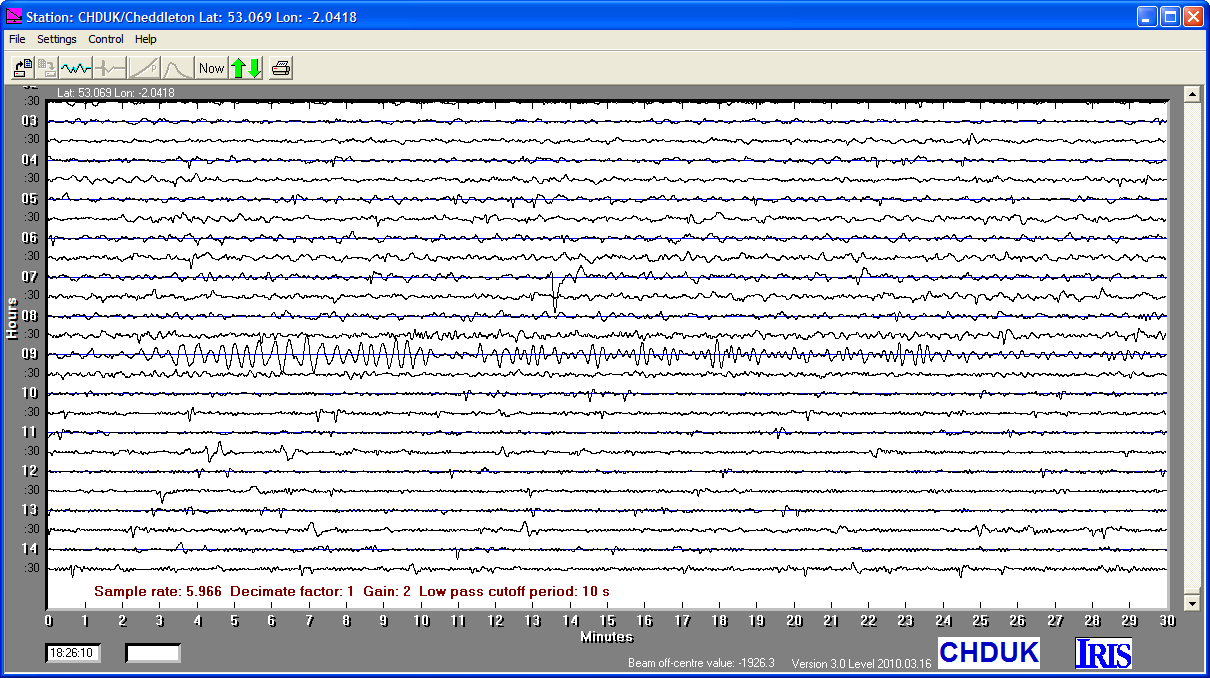The image size is (1210, 678).
Task: Click the Beam off-centre value text
Action: [x=701, y=663]
